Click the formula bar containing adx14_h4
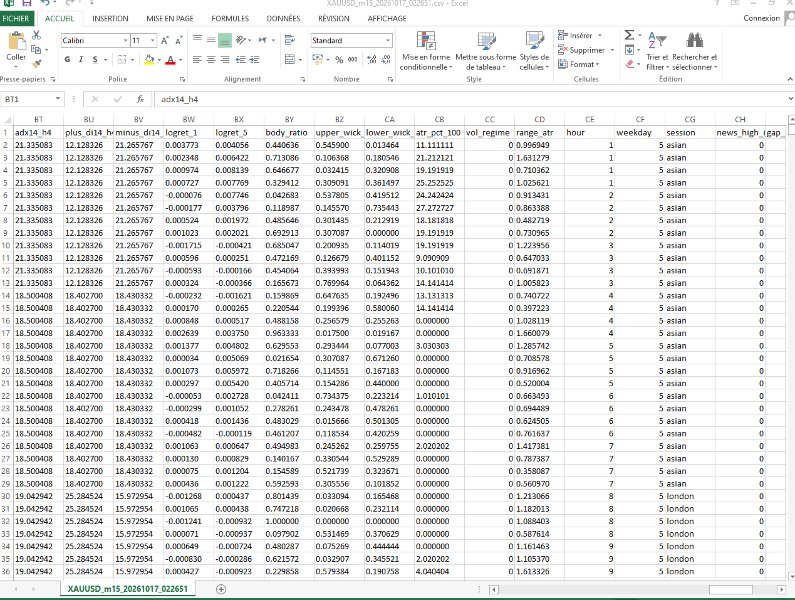Viewport: 795px width, 600px height. coord(469,99)
